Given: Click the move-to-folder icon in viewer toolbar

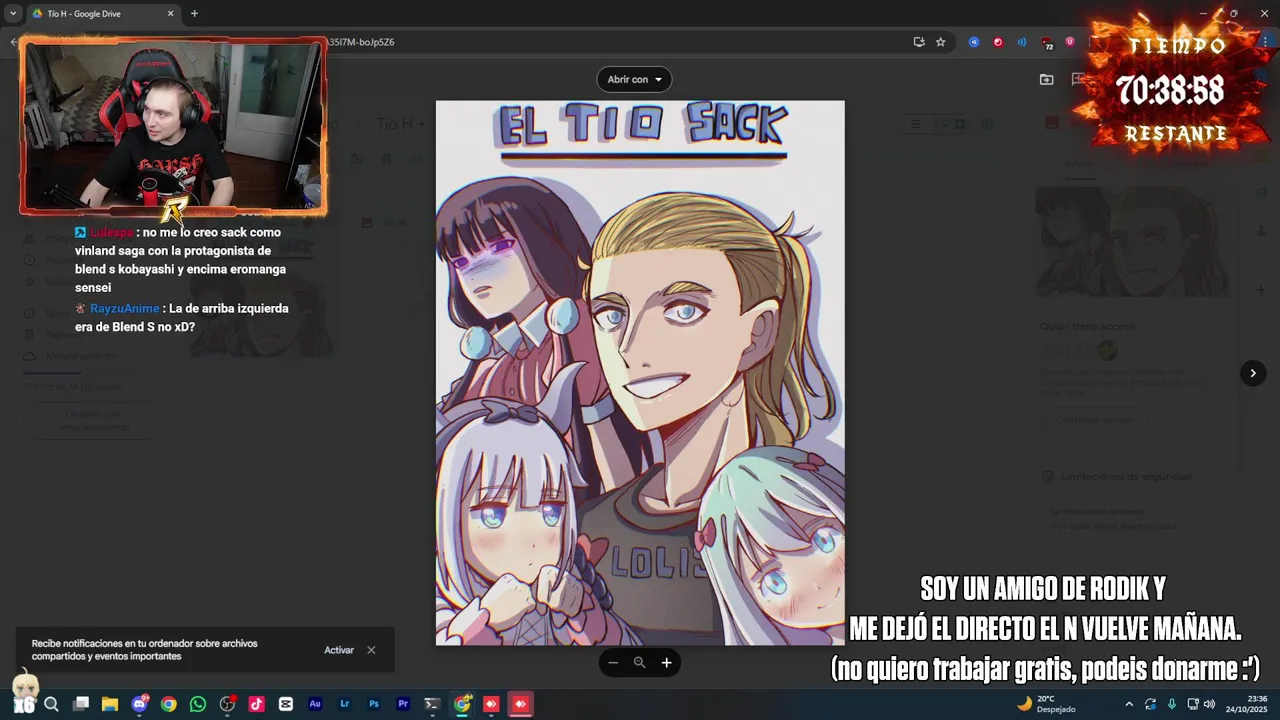Looking at the screenshot, I should 1046,79.
